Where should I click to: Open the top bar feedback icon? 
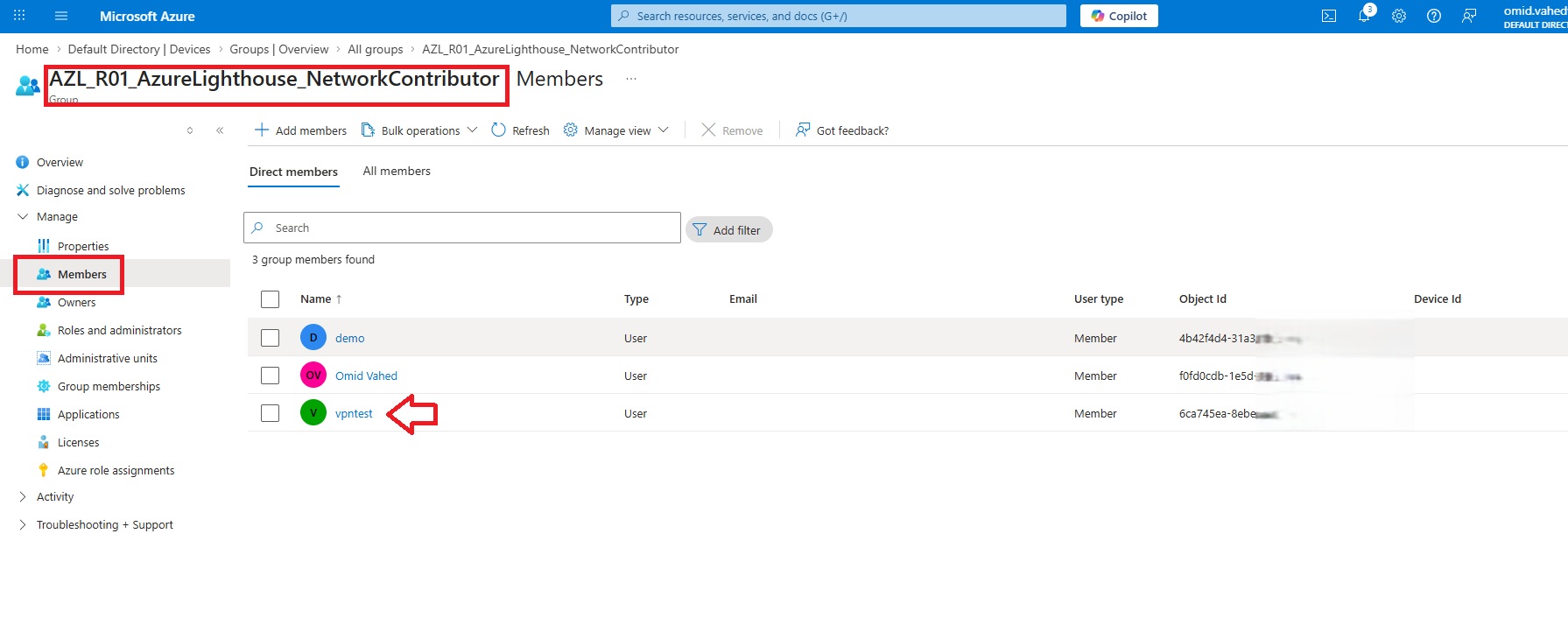pos(1469,16)
